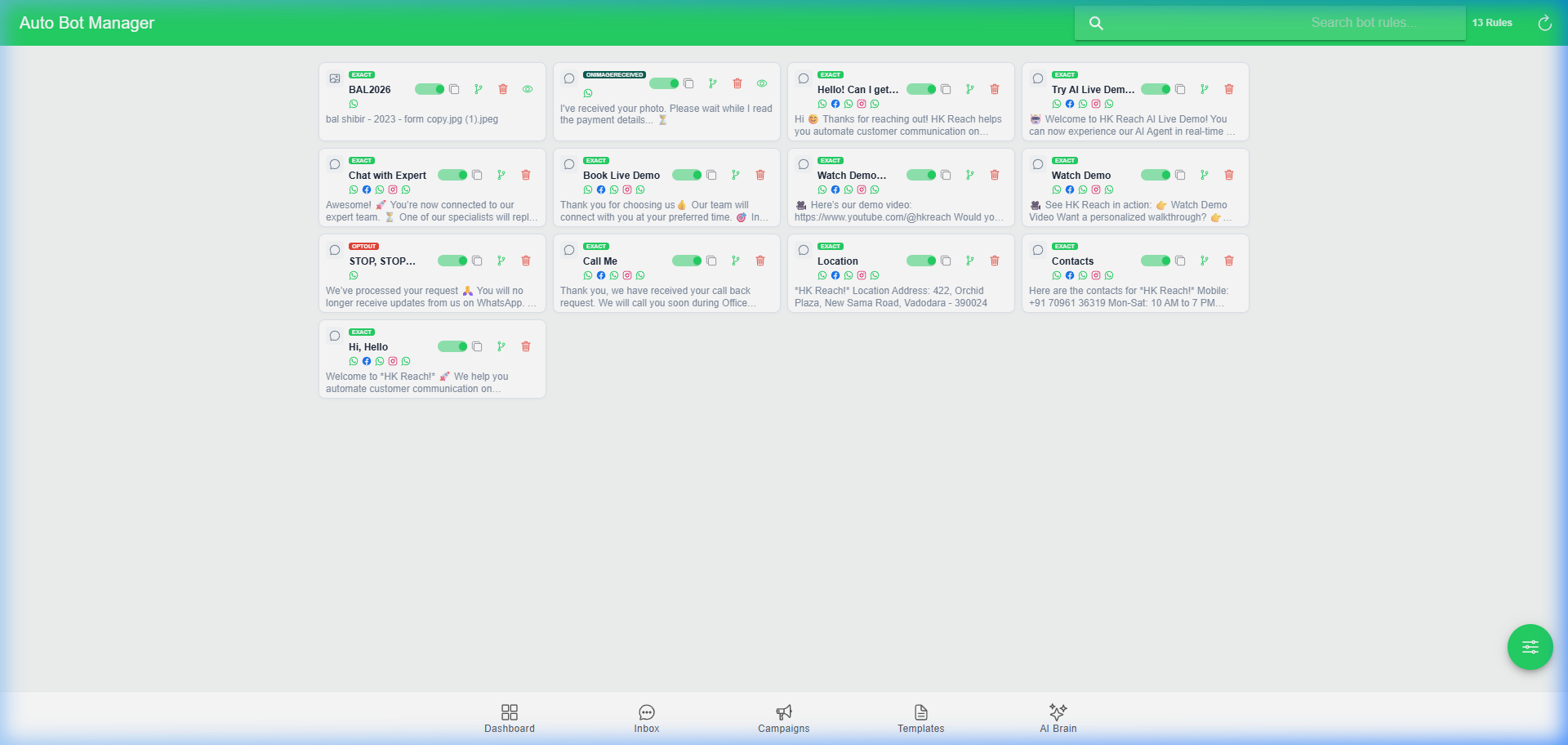Open the floating filter settings button
Image resolution: width=1568 pixels, height=745 pixels.
(x=1530, y=647)
